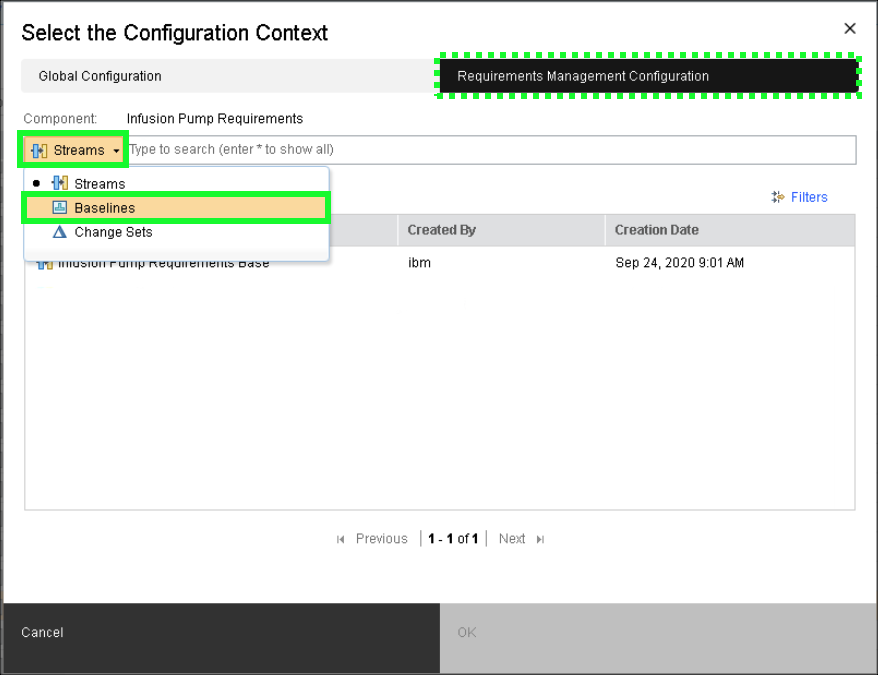Image resolution: width=878 pixels, height=675 pixels.
Task: Click the Streams icon on the type selector button
Action: (x=40, y=150)
